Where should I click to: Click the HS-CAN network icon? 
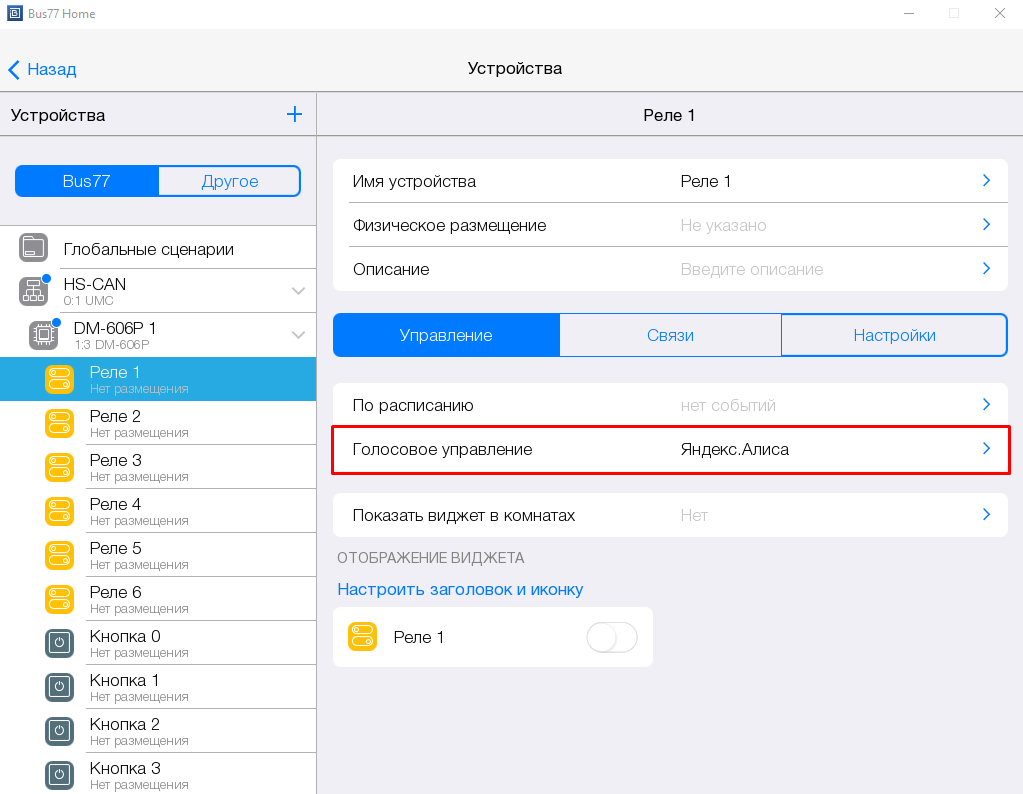(33, 291)
